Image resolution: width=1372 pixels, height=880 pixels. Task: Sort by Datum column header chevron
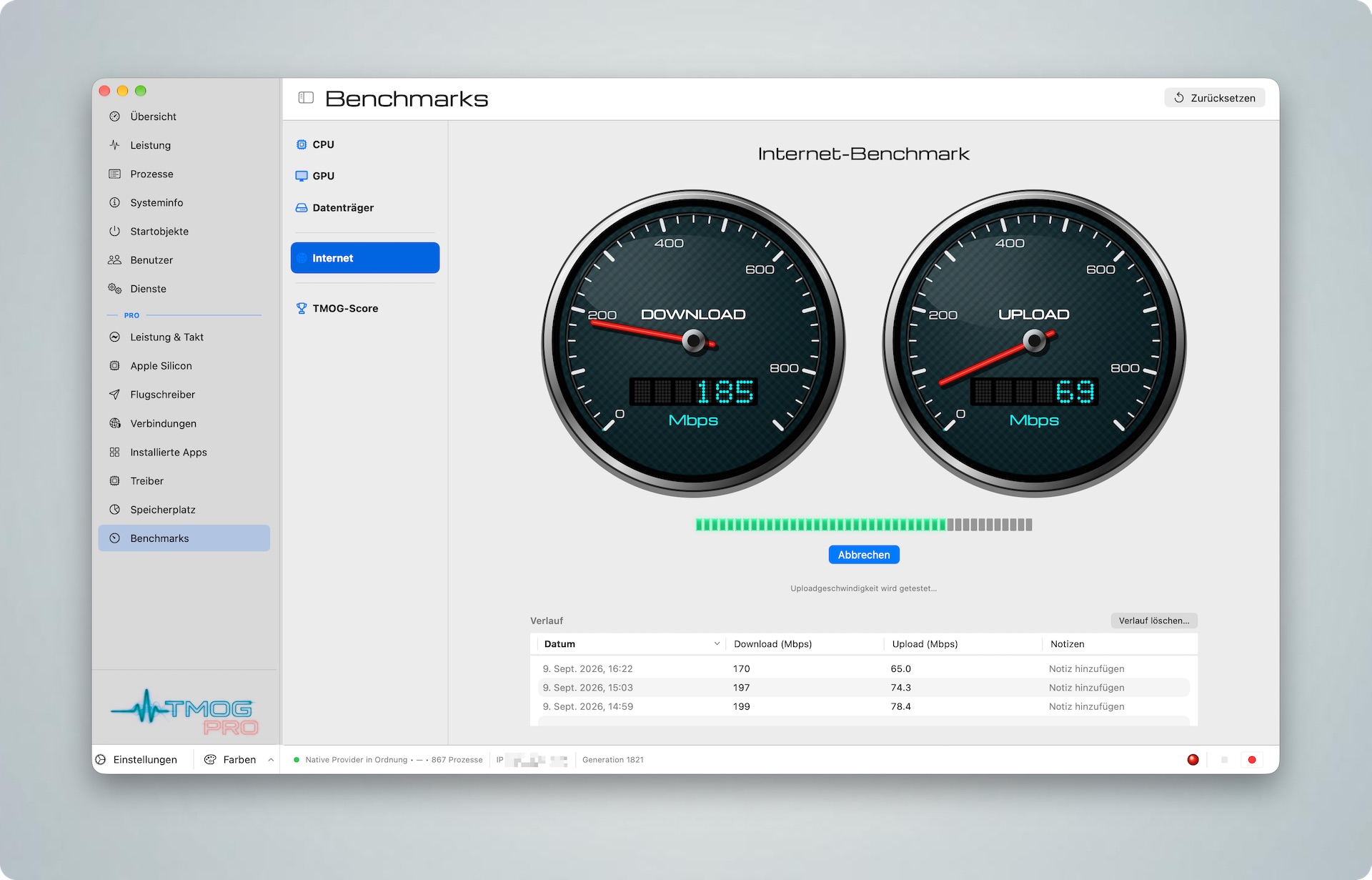pyautogui.click(x=717, y=643)
